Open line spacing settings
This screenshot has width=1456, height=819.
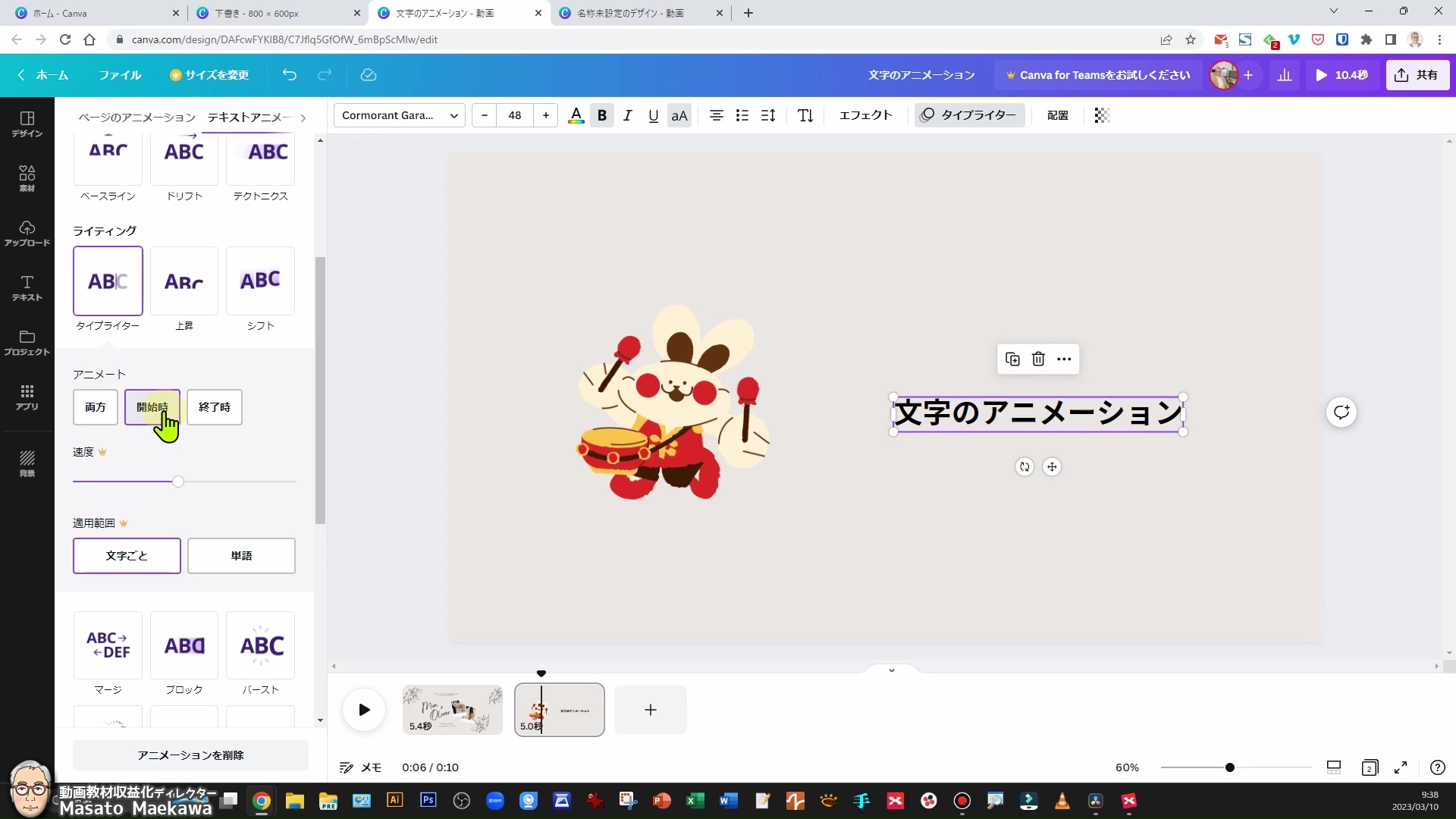click(x=768, y=115)
